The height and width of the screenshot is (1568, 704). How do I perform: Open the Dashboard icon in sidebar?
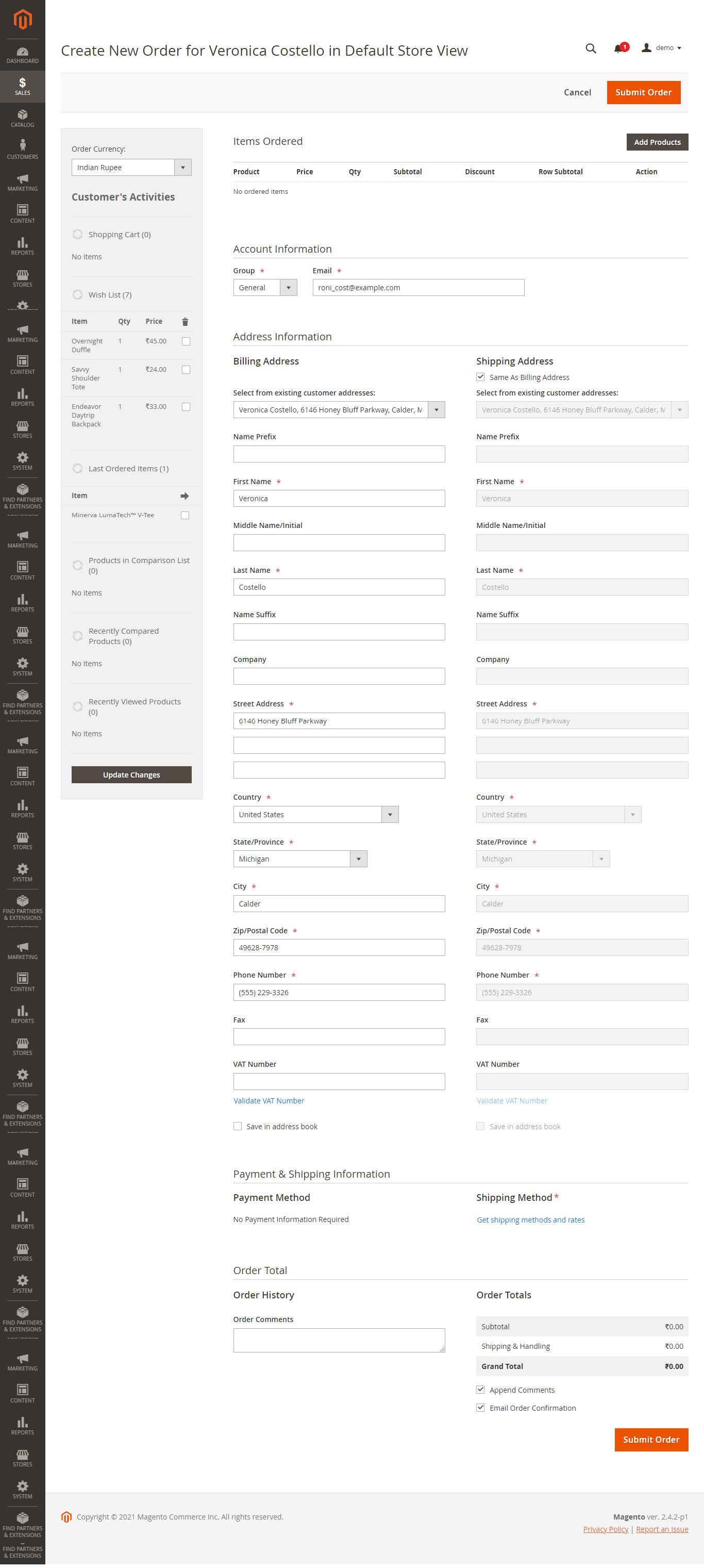[23, 55]
